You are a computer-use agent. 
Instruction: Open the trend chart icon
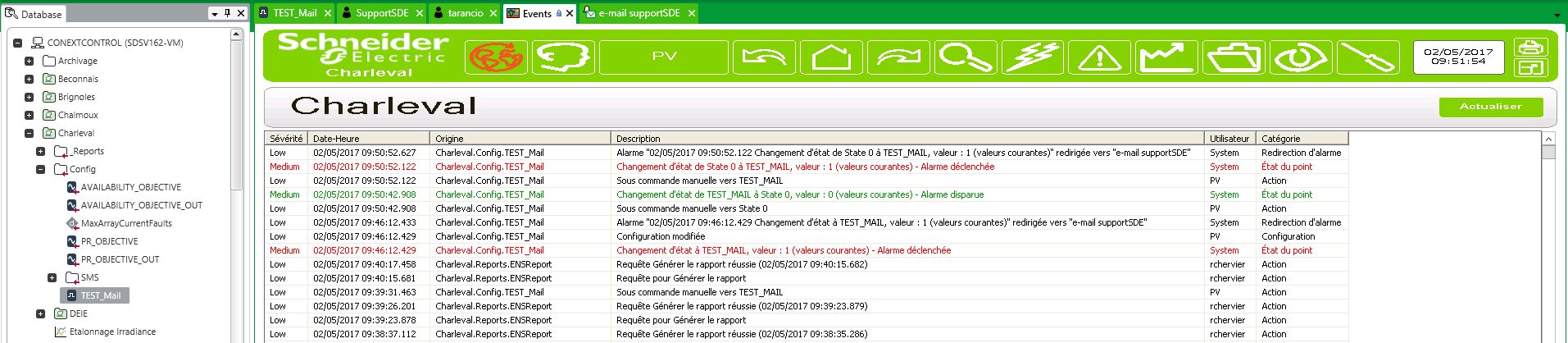[x=1166, y=57]
